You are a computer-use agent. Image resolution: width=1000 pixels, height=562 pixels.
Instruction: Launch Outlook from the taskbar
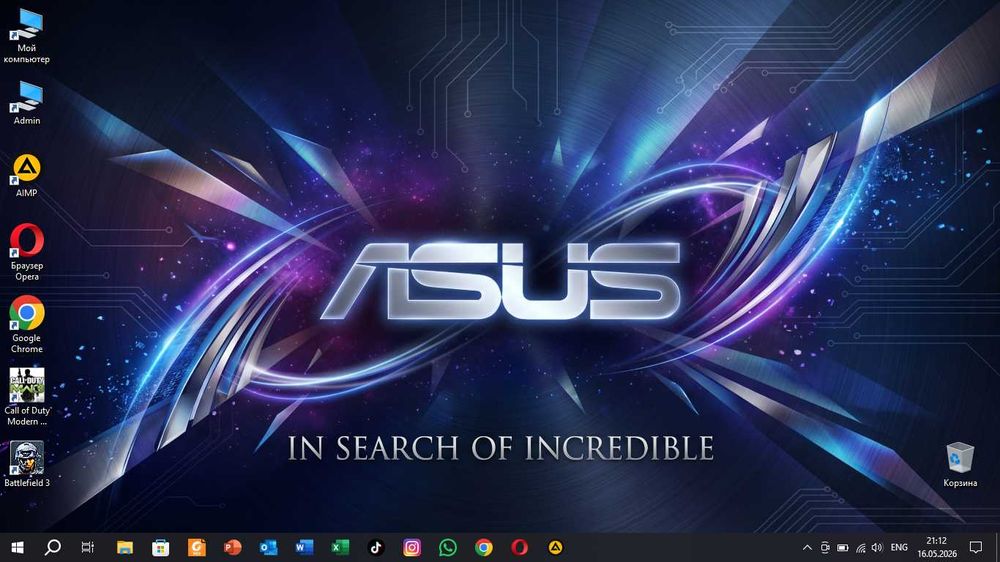(x=268, y=547)
